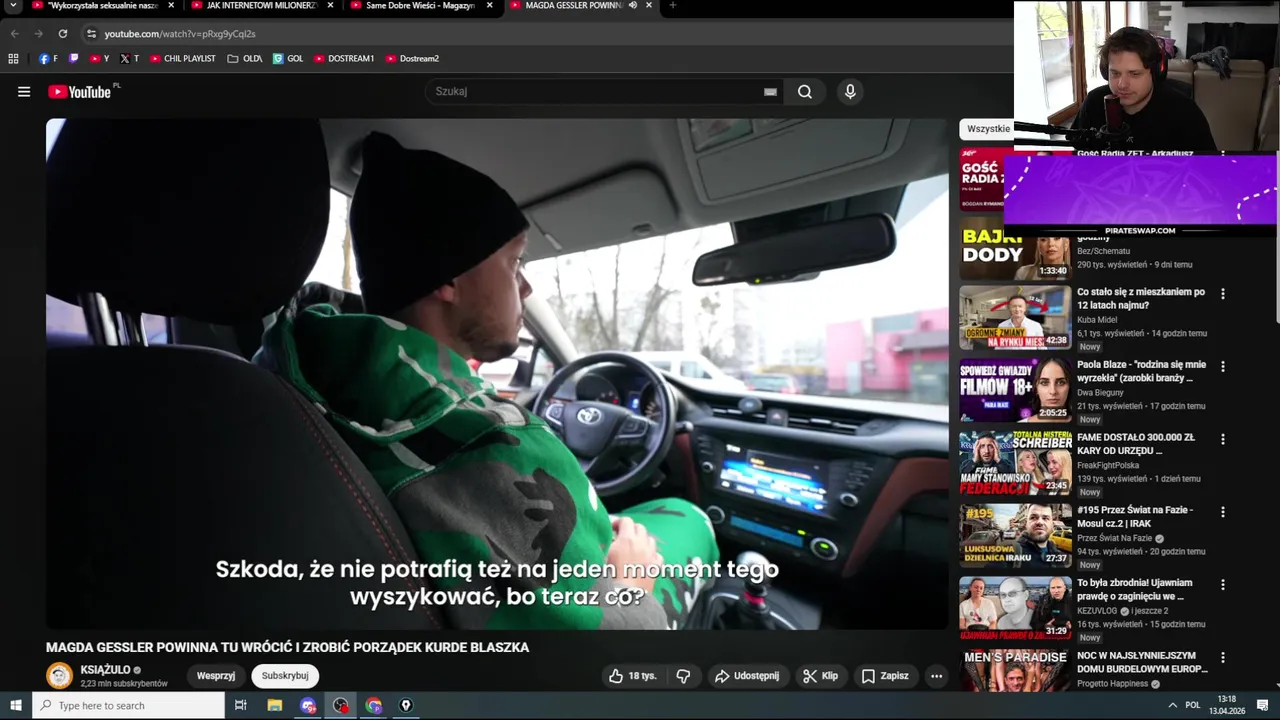Subscribe with the Subskrybuj button

coord(285,676)
